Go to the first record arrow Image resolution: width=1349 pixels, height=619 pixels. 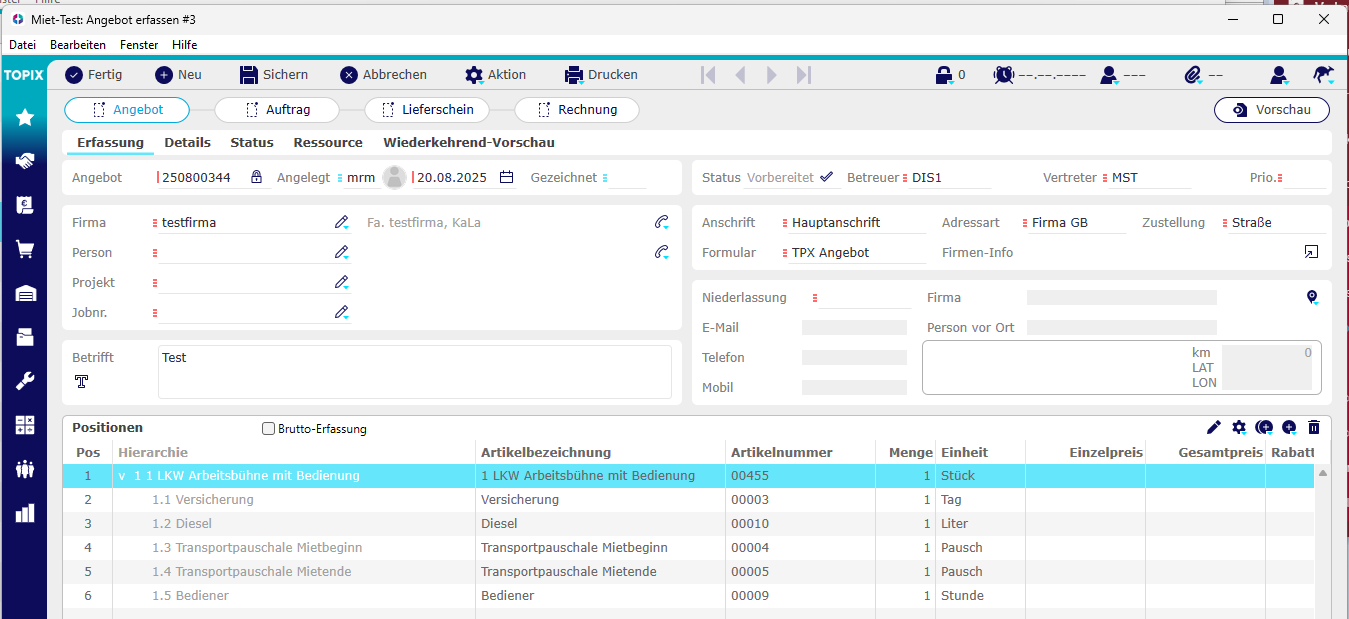(x=709, y=75)
